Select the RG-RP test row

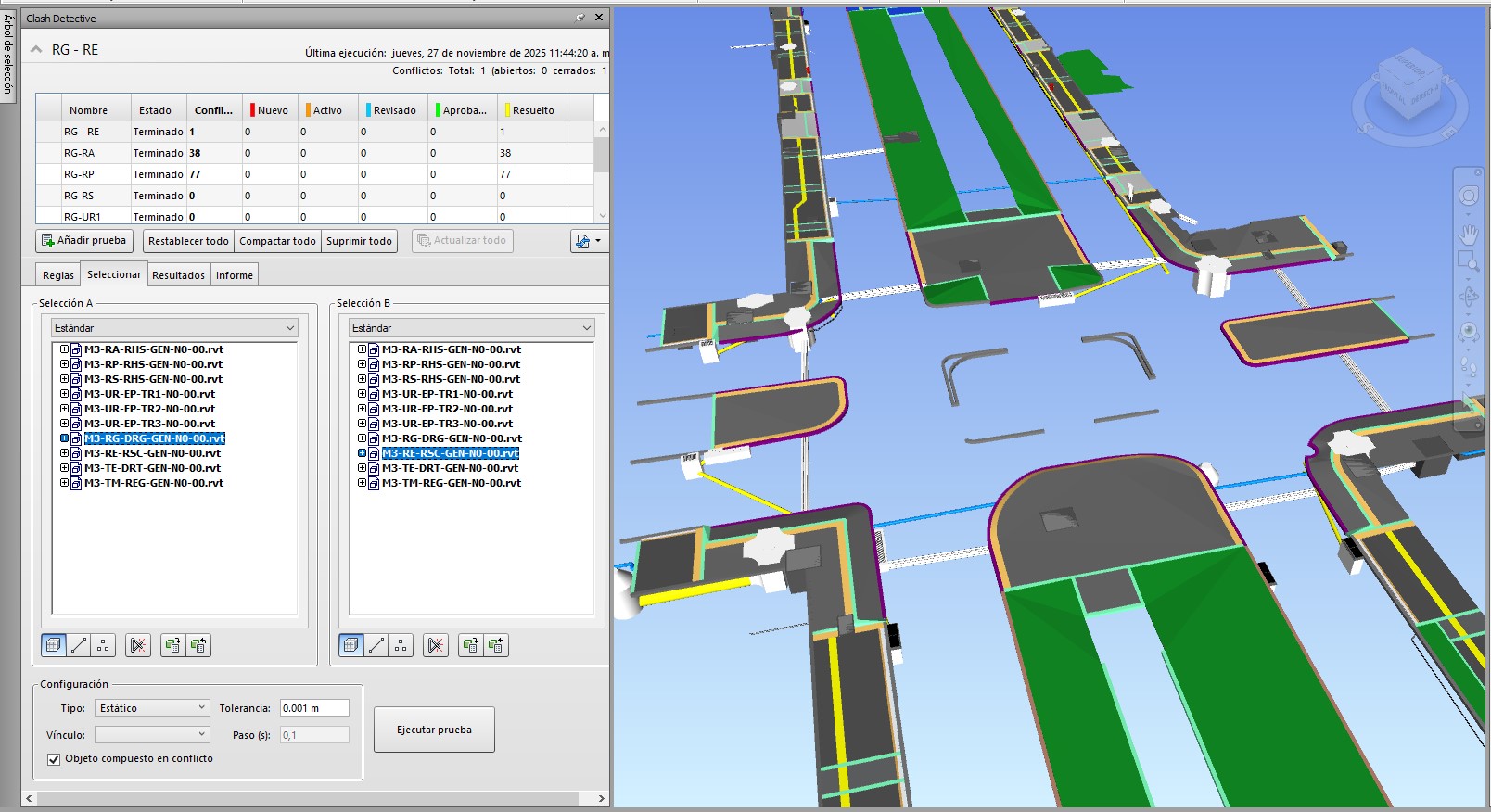(x=314, y=174)
